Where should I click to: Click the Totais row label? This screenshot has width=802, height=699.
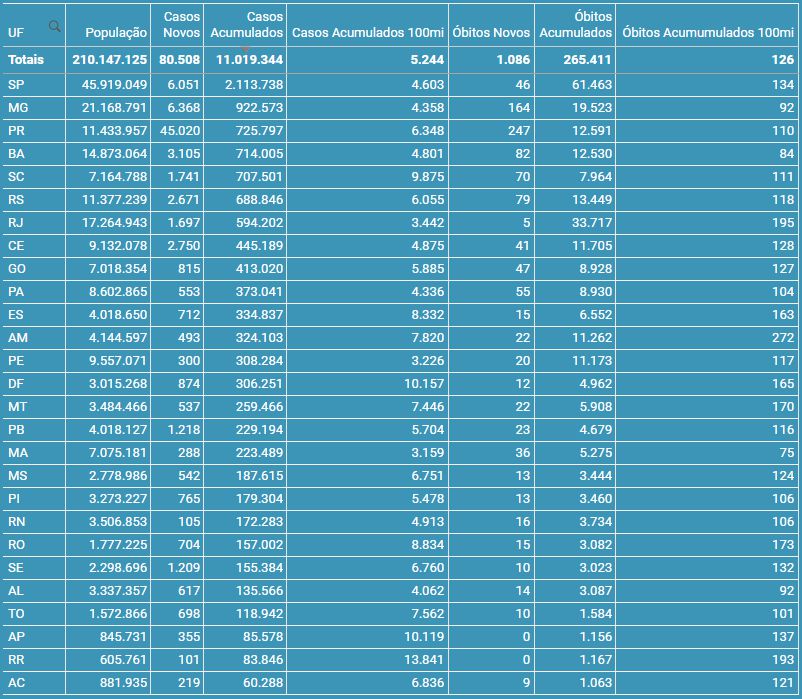coord(26,60)
